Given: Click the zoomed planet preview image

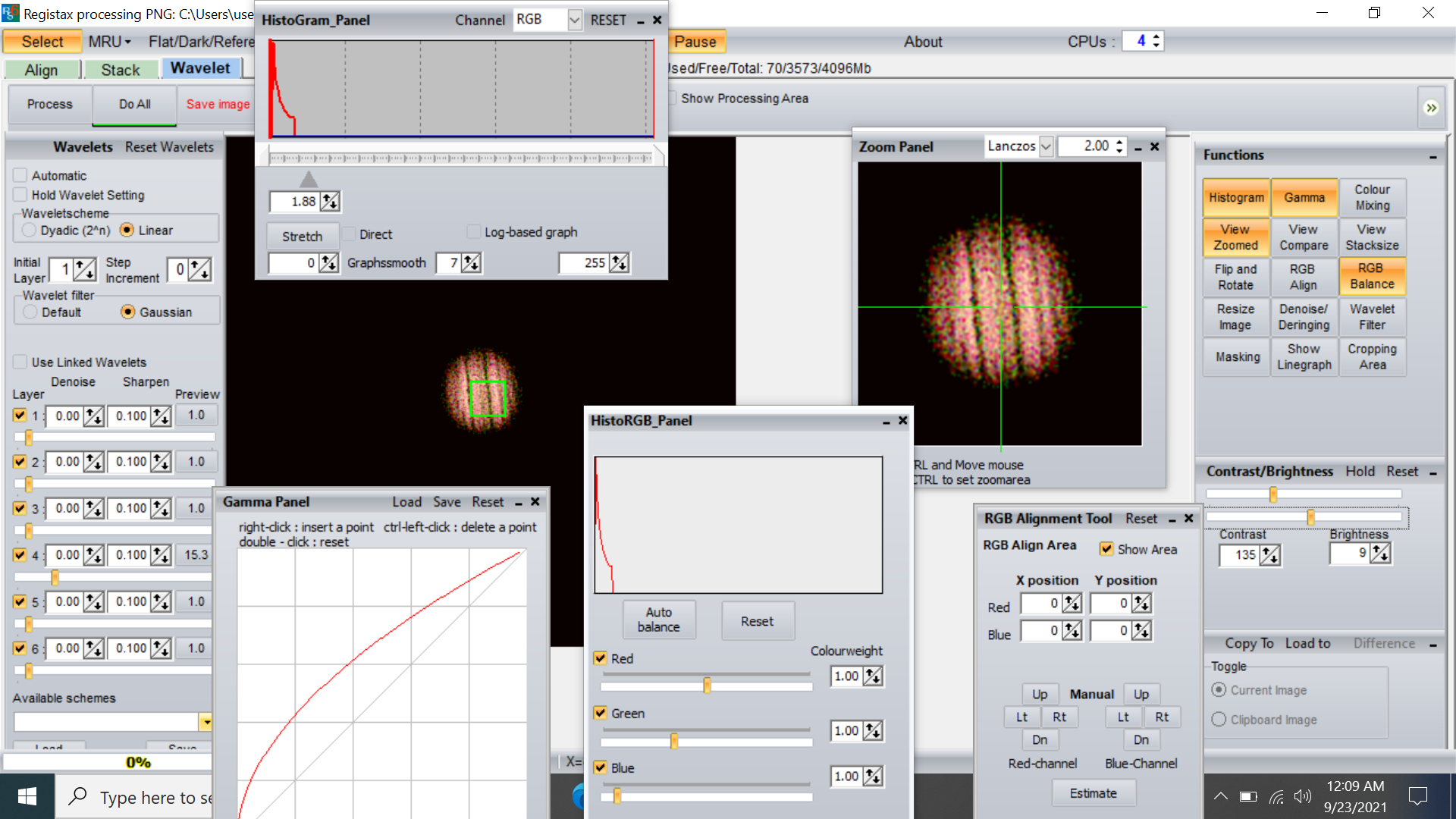Looking at the screenshot, I should pyautogui.click(x=999, y=304).
